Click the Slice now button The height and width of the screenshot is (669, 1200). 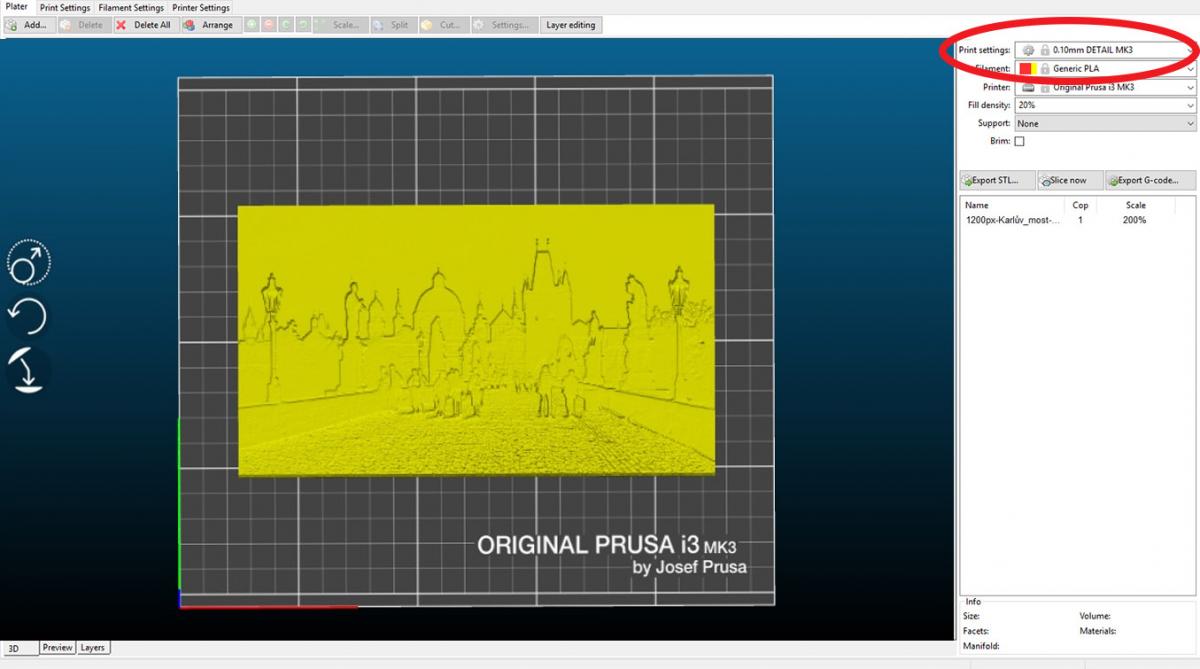pyautogui.click(x=1070, y=180)
